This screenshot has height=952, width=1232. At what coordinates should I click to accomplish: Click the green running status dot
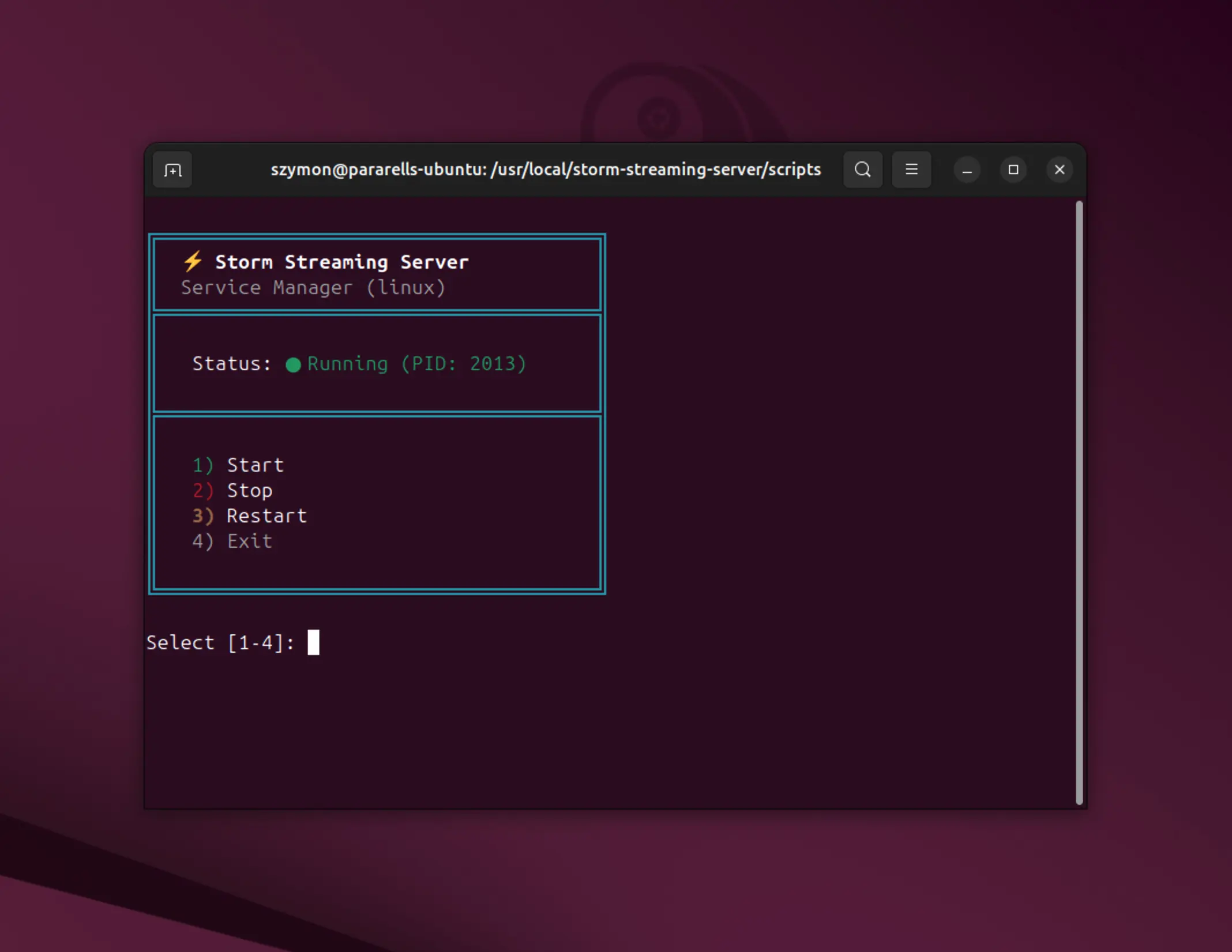click(293, 364)
